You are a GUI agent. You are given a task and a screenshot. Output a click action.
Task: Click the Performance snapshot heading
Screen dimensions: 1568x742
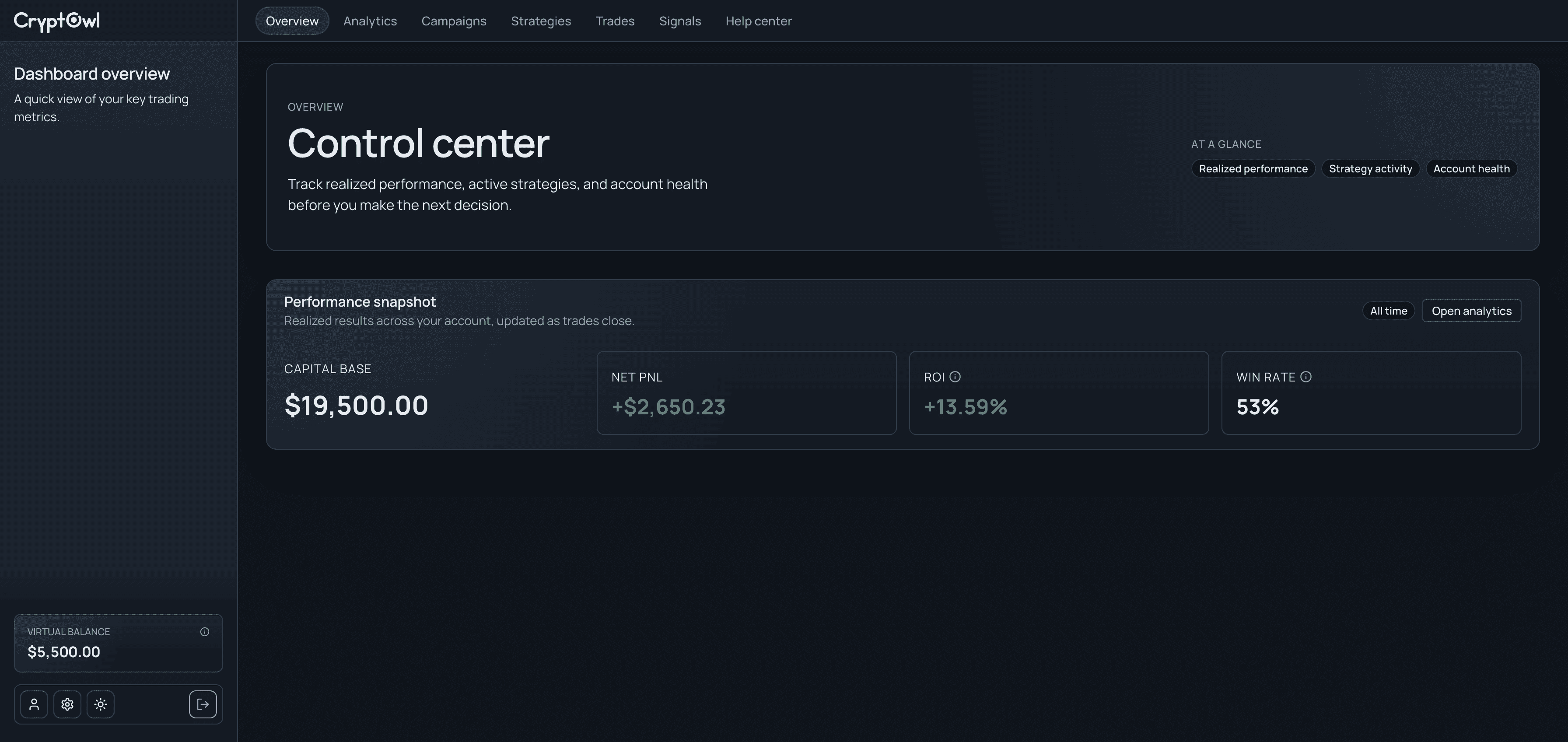tap(360, 302)
